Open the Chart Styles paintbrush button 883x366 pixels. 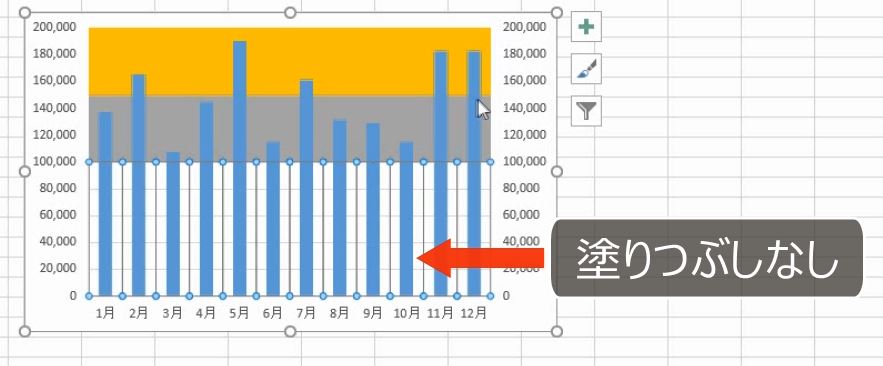click(x=586, y=69)
